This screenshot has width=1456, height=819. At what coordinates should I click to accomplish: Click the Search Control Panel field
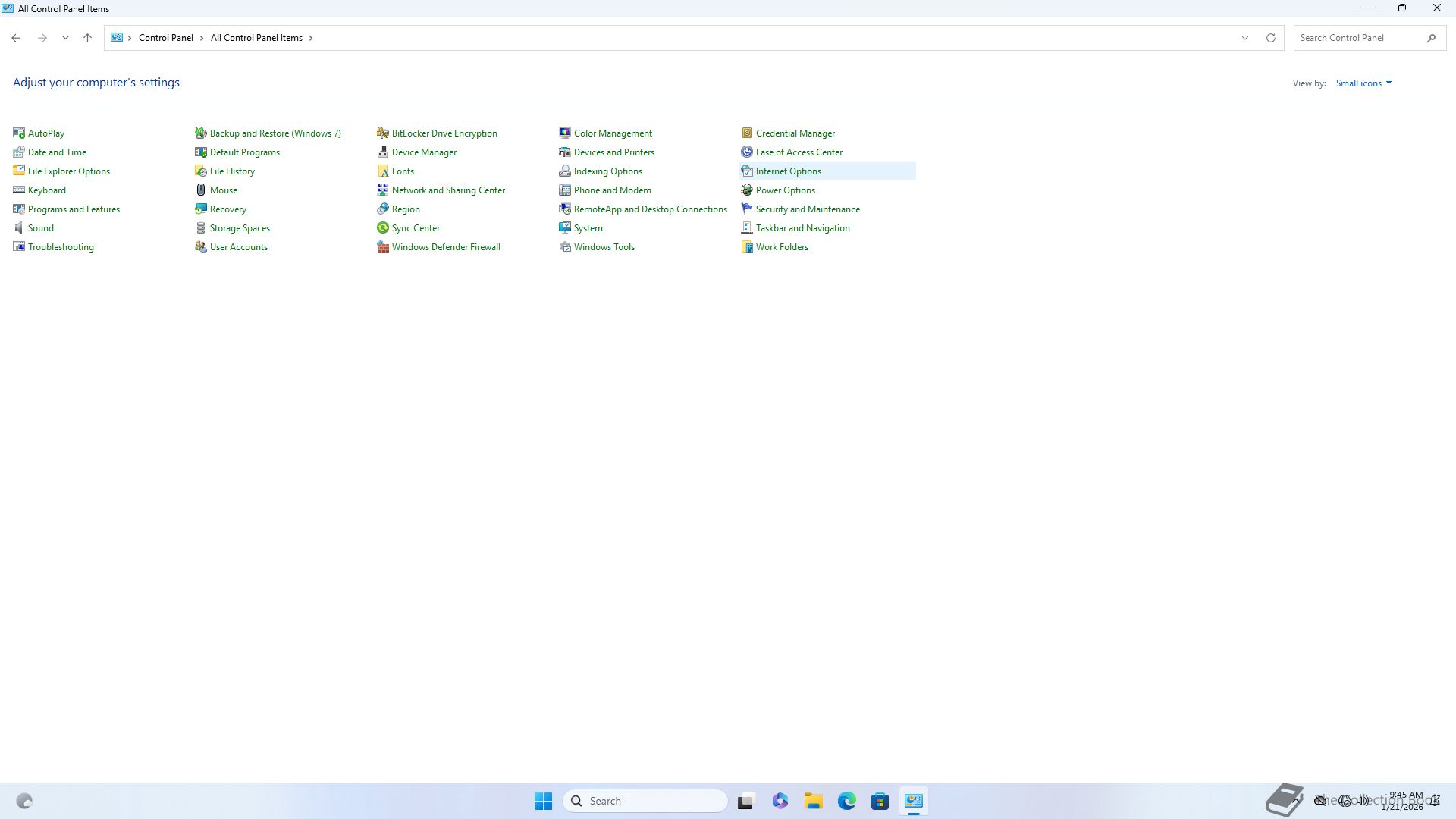[1357, 38]
